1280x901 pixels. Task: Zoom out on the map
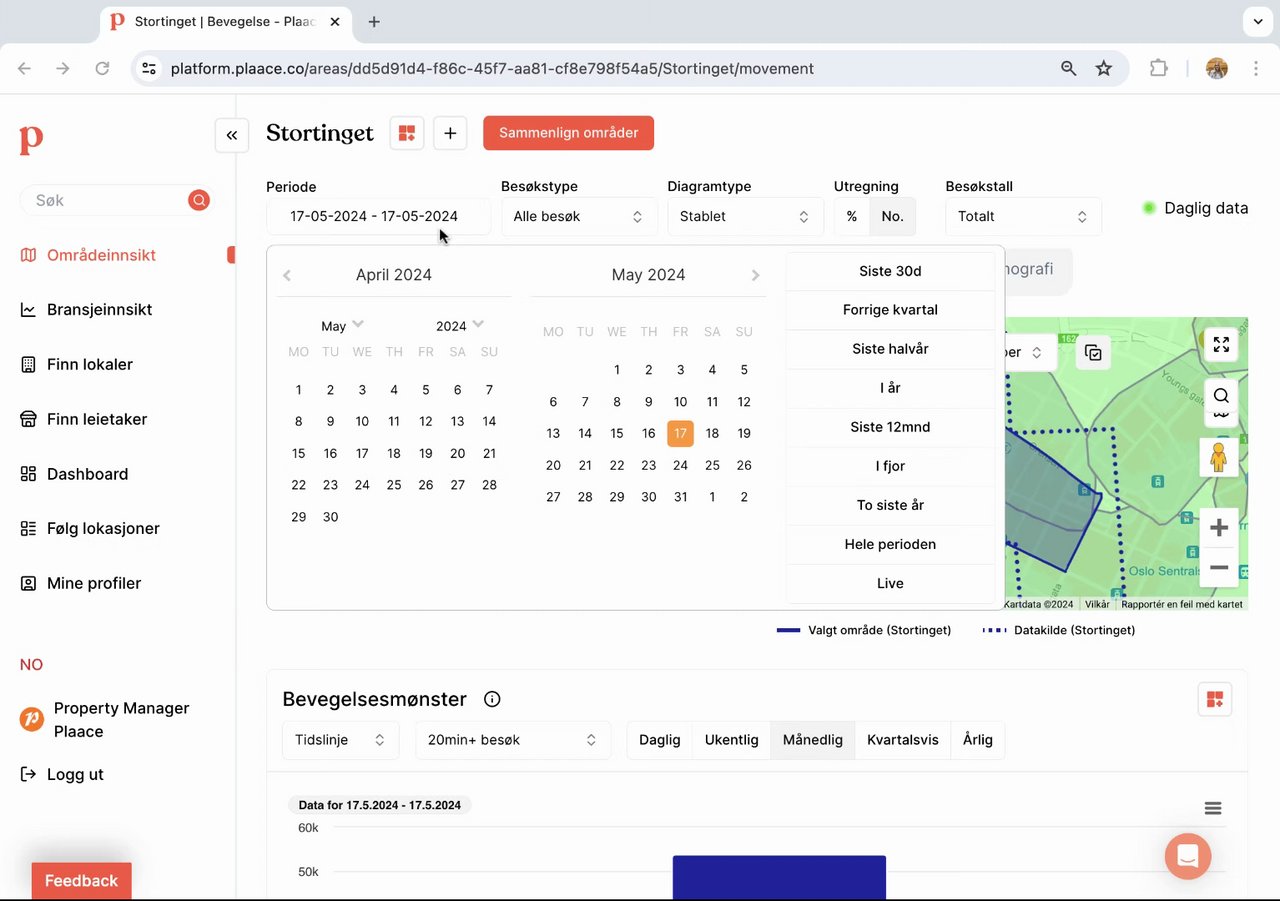(1219, 568)
